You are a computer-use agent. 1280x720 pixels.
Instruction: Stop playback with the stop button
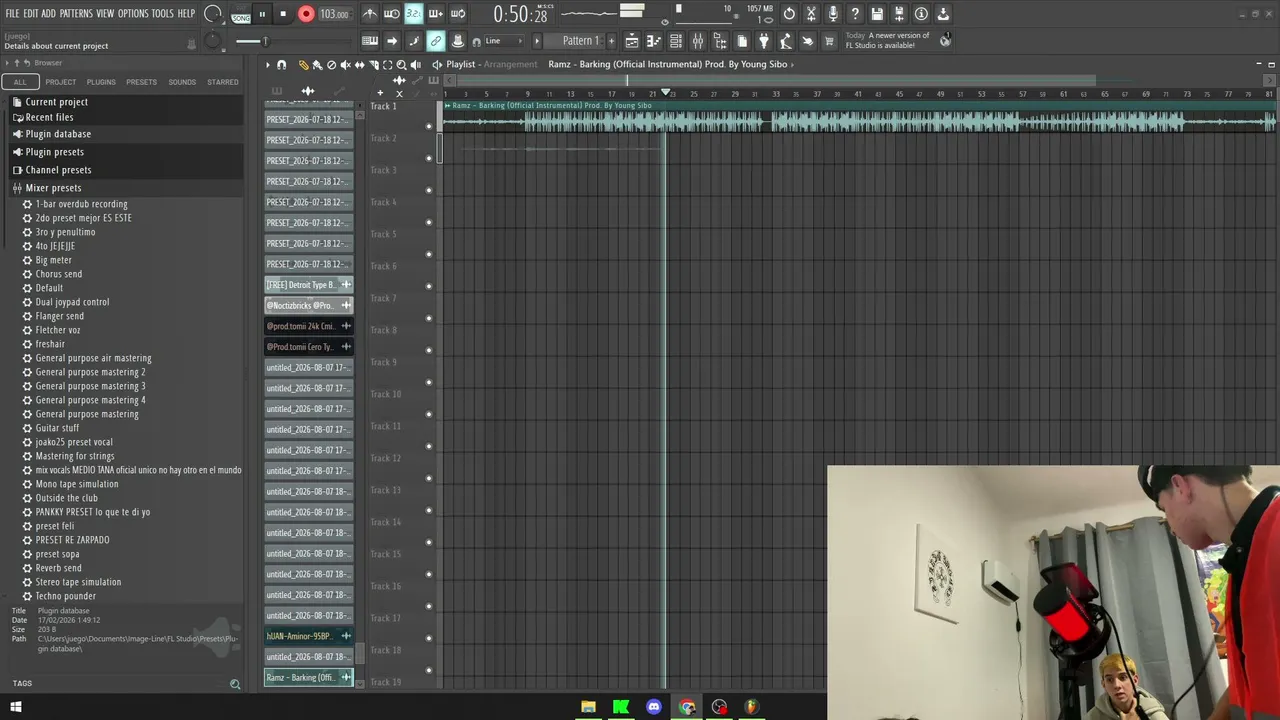283,14
